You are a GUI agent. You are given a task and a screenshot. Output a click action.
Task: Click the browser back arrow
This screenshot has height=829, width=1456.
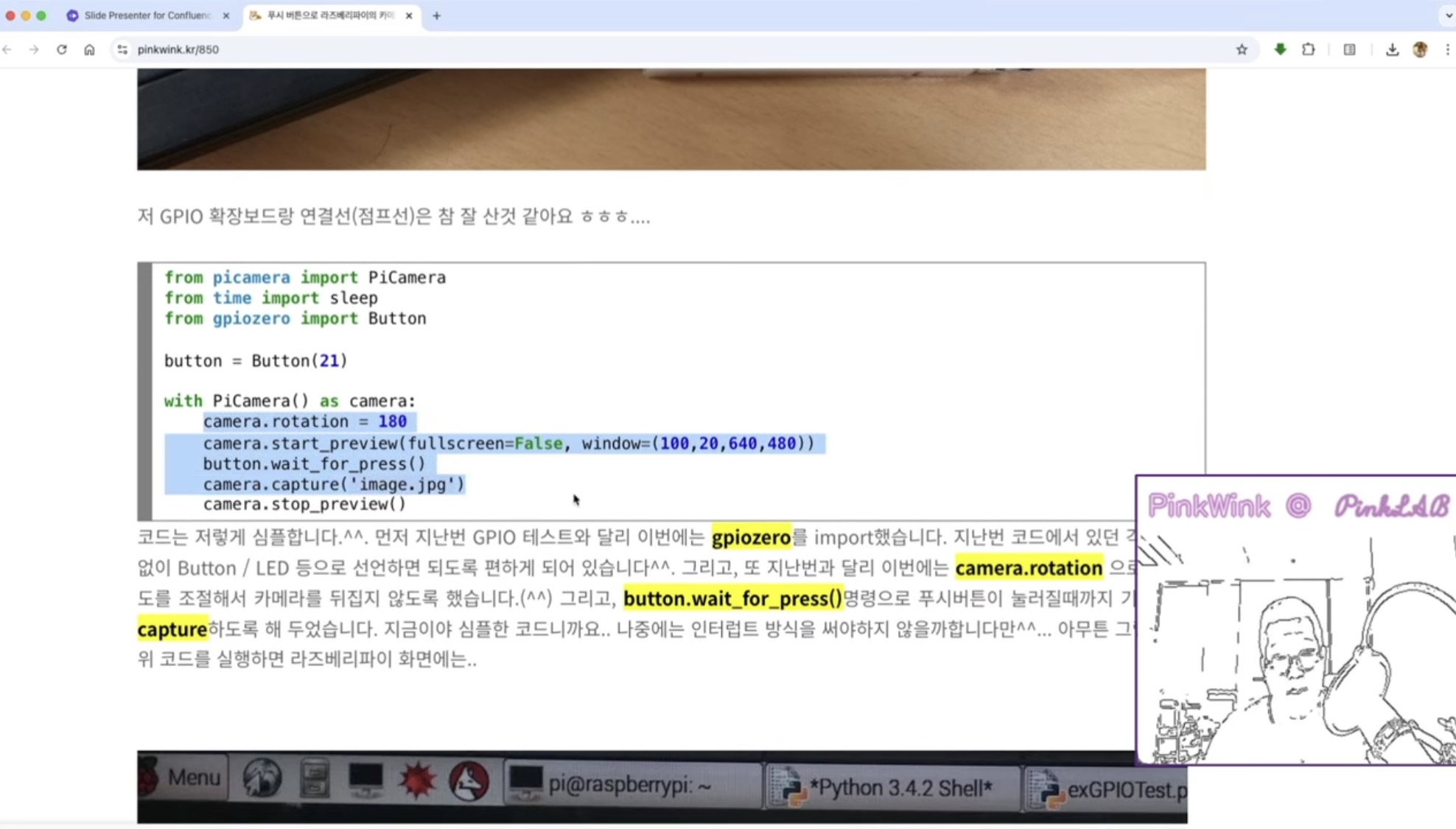(x=7, y=49)
